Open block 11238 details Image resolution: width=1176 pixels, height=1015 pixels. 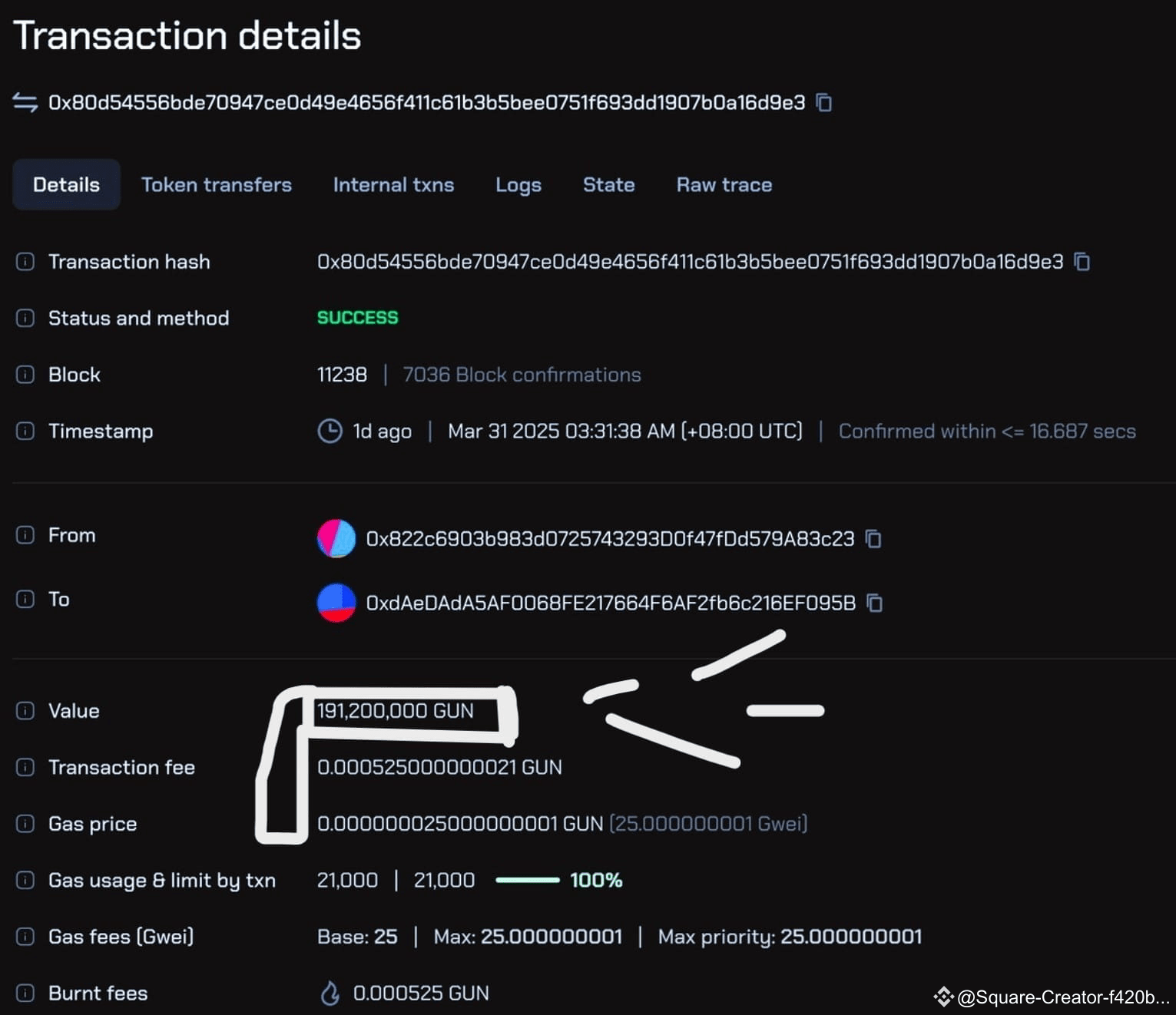click(342, 375)
